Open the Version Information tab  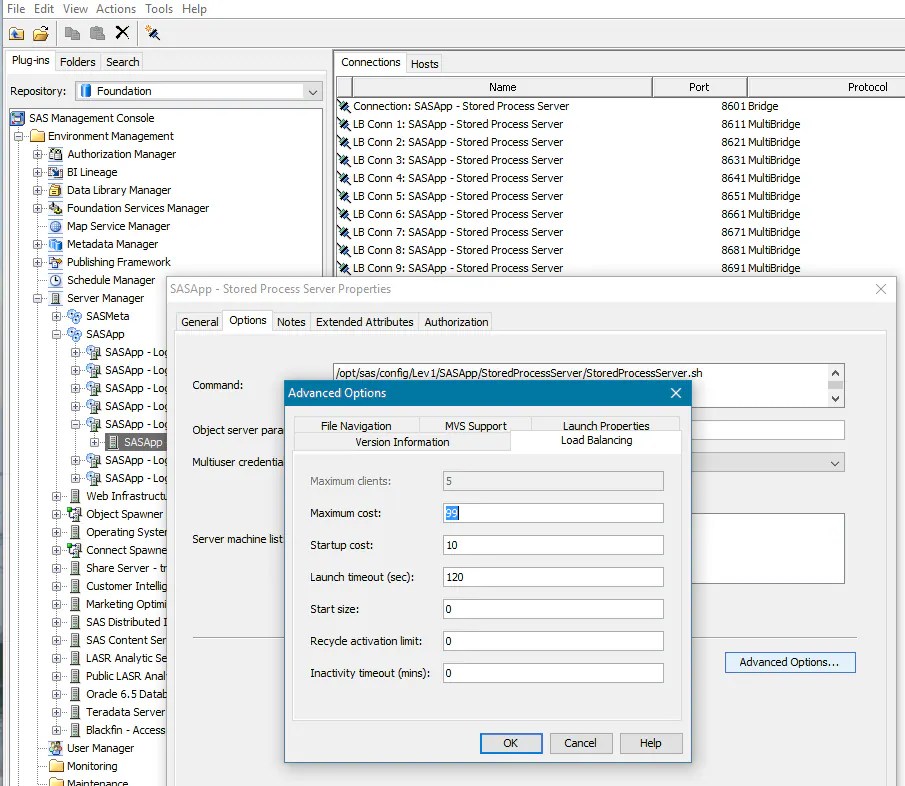pos(402,442)
